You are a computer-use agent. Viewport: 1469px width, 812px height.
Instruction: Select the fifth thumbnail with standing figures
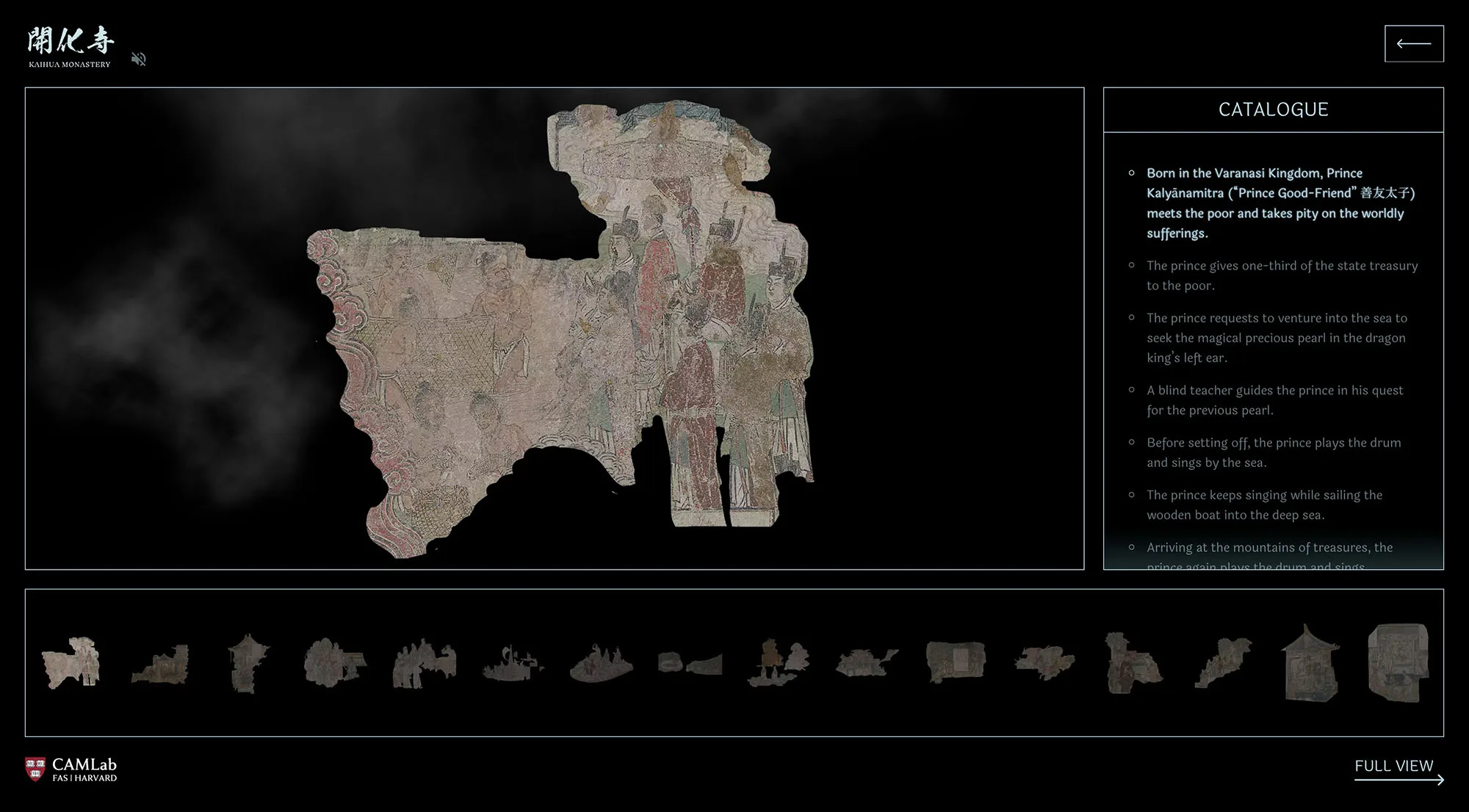tap(425, 663)
